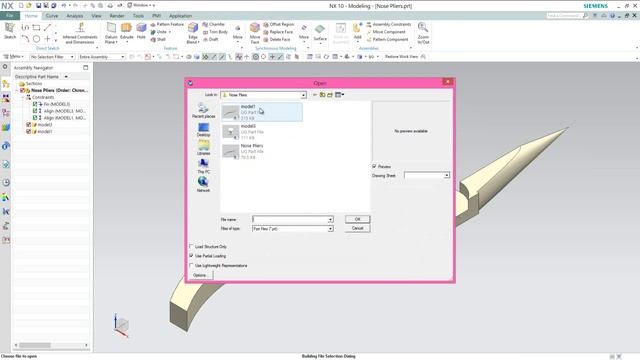Go to Desktop in the Open dialog
The height and width of the screenshot is (360, 640).
(203, 130)
